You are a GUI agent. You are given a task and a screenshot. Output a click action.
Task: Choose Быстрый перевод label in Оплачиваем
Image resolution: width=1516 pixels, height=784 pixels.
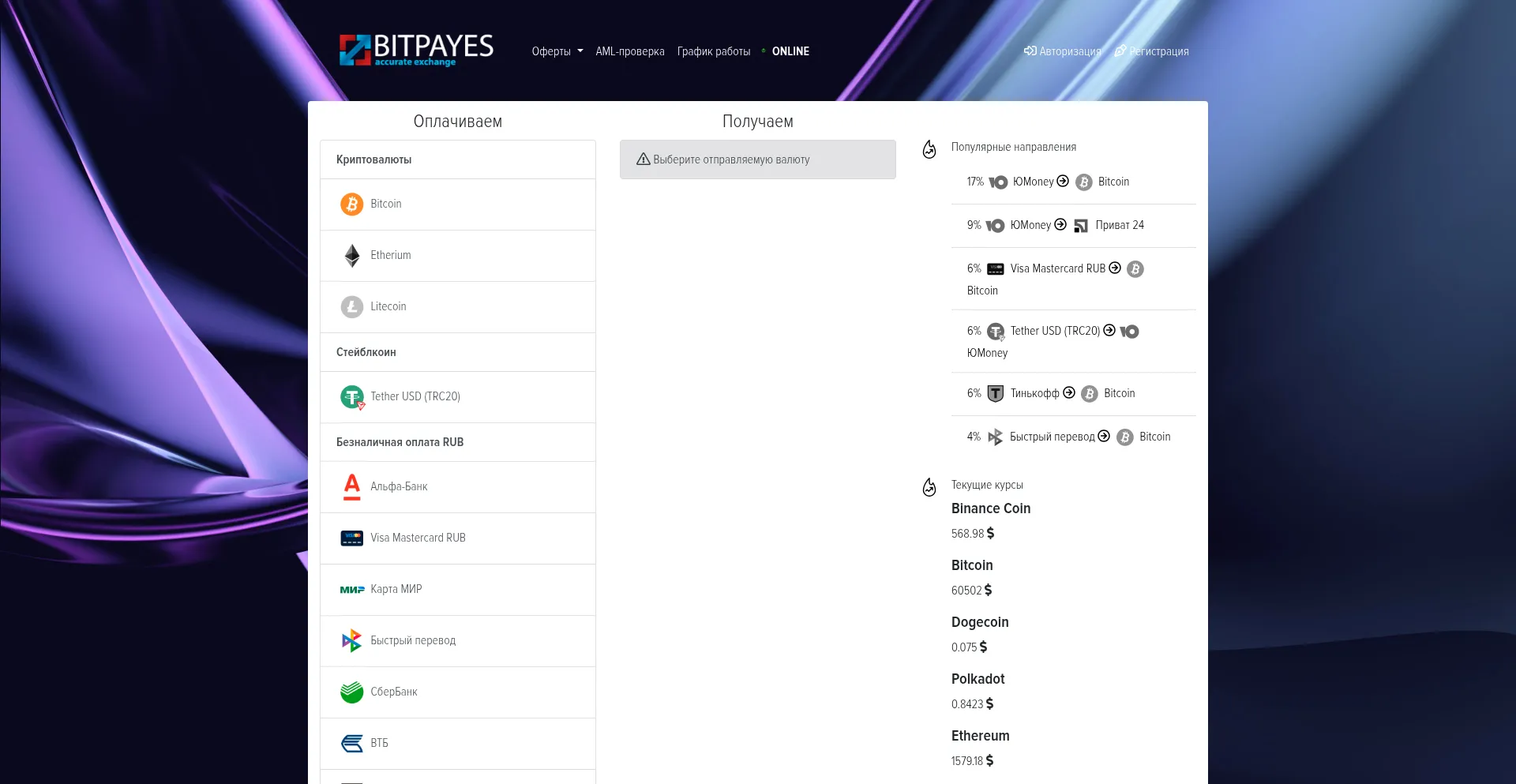pos(413,640)
